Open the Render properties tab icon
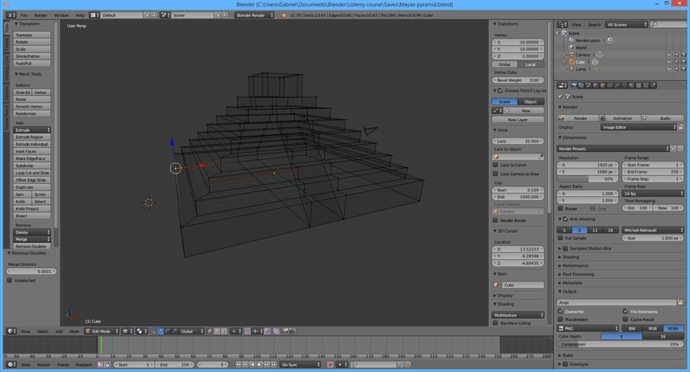Image resolution: width=690 pixels, height=372 pixels. (574, 85)
